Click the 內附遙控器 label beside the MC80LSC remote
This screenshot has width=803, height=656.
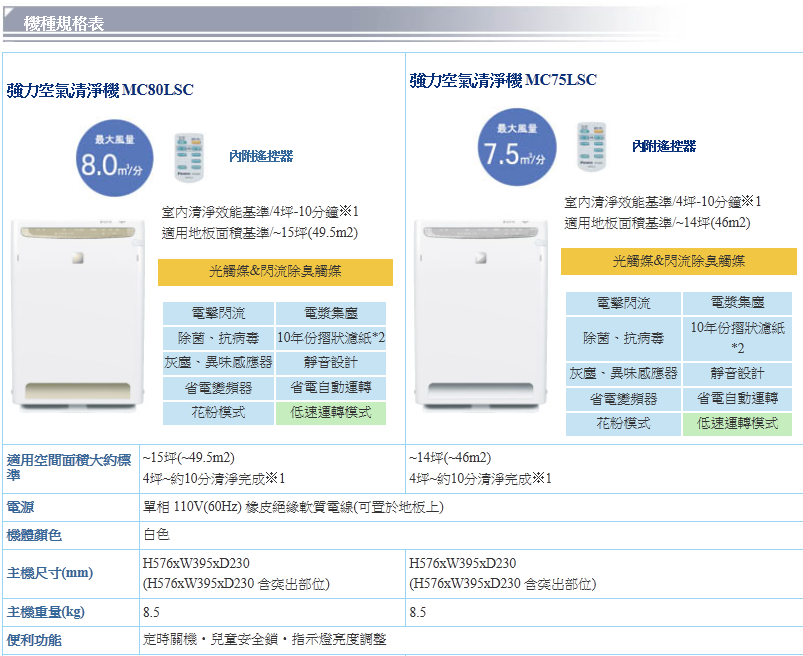point(261,156)
